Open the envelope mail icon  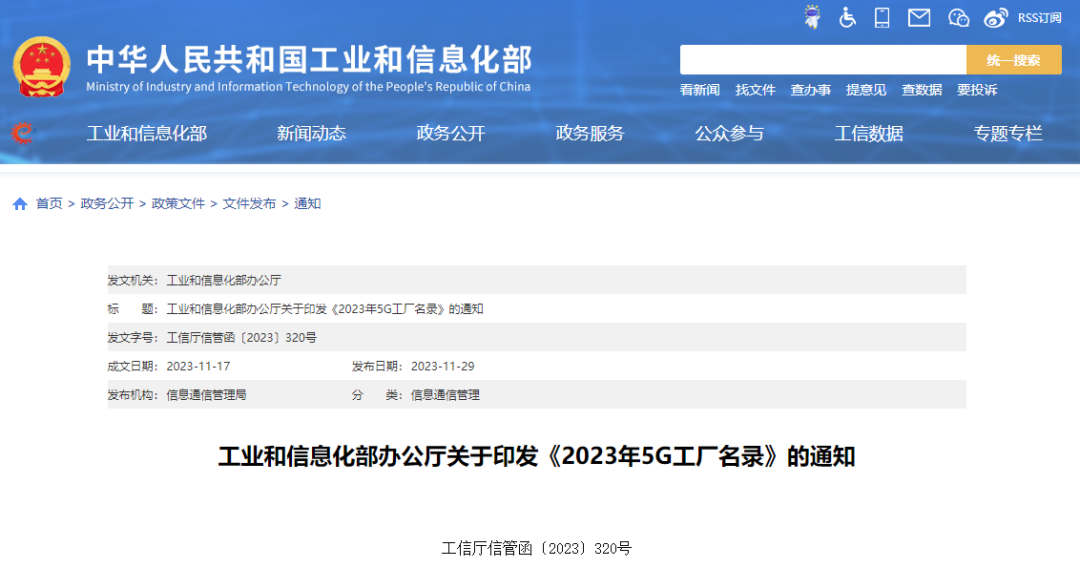click(x=919, y=17)
